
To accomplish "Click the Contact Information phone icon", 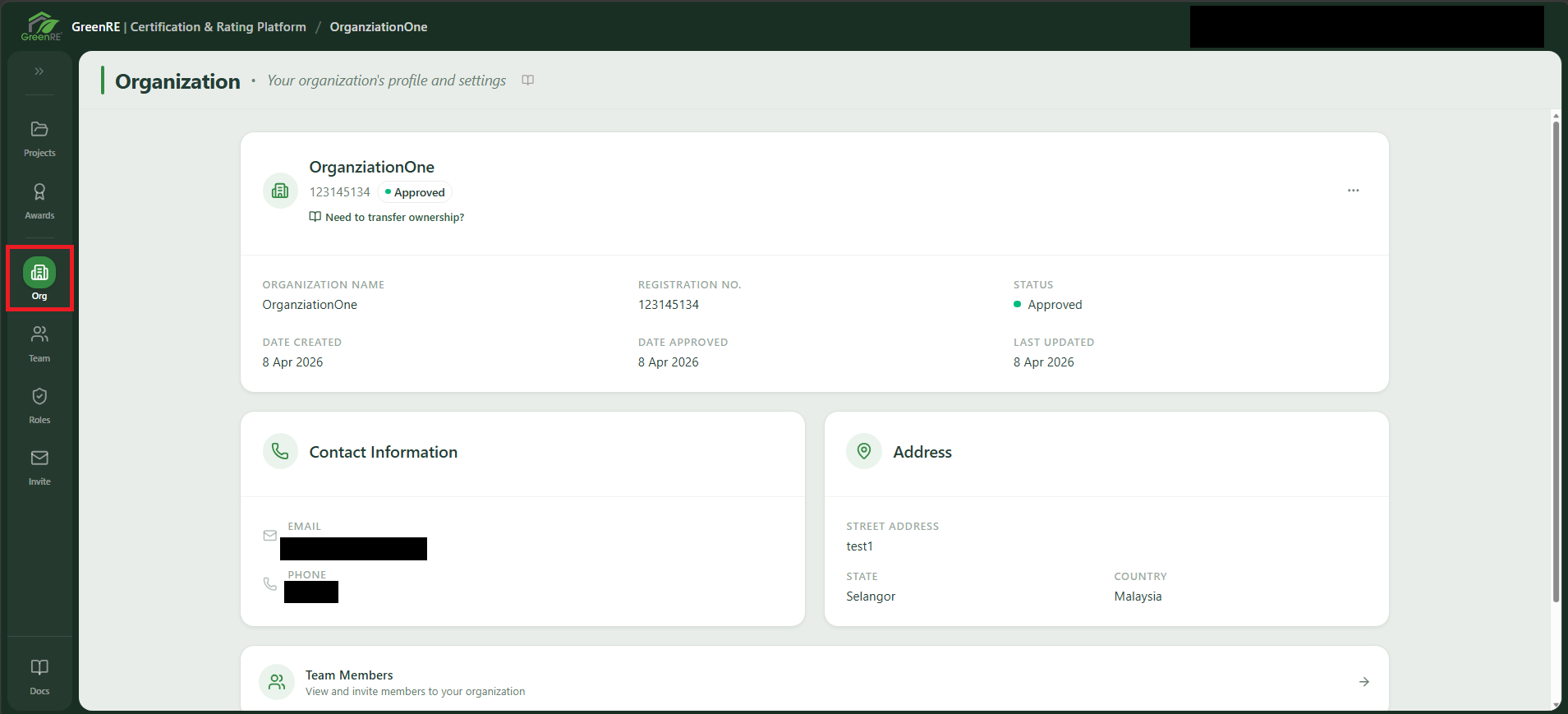I will pyautogui.click(x=280, y=451).
